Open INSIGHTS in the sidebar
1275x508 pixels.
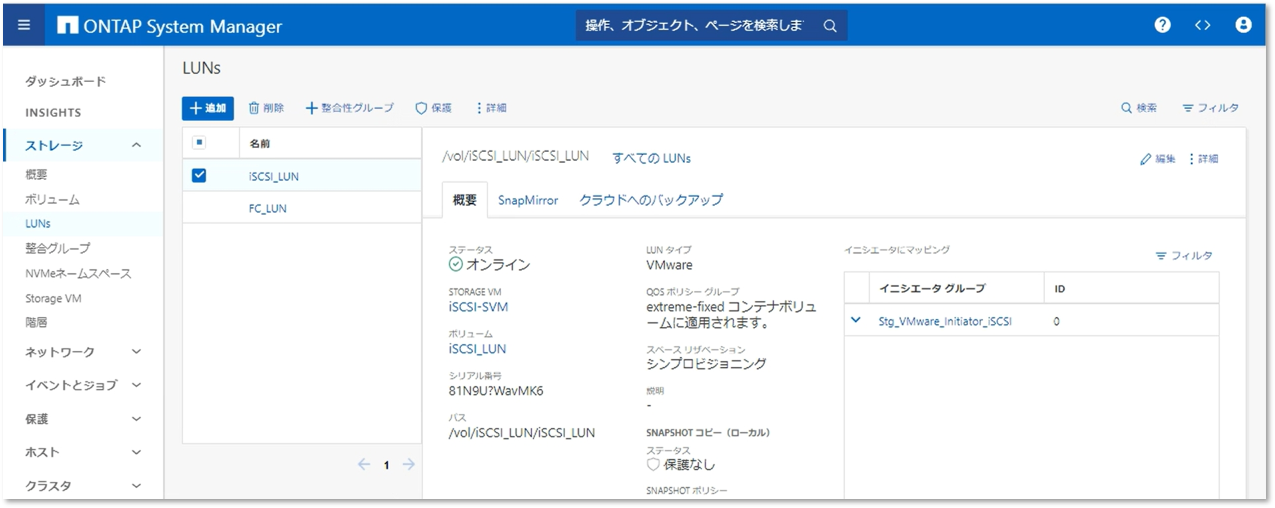53,113
